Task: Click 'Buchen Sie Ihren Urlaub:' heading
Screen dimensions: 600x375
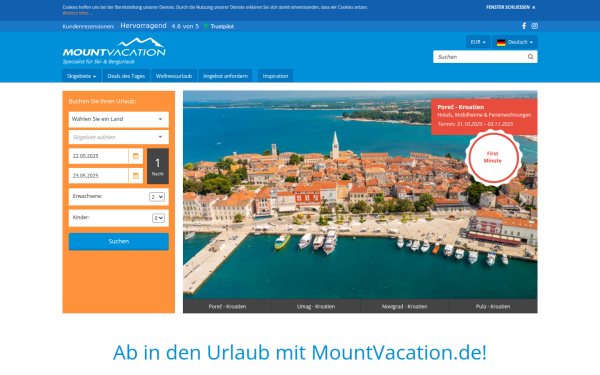Action: click(x=102, y=101)
